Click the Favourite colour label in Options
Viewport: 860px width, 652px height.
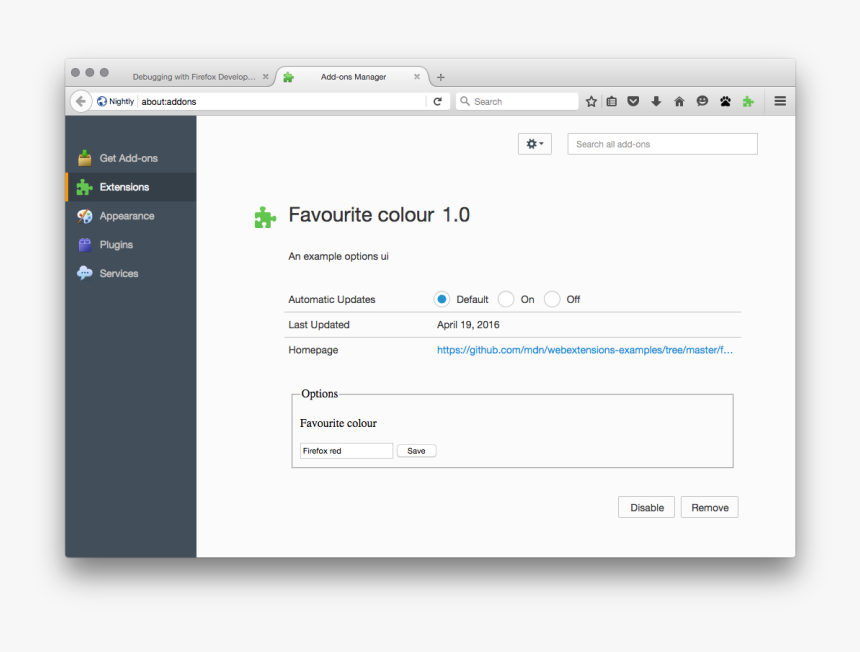pyautogui.click(x=338, y=423)
